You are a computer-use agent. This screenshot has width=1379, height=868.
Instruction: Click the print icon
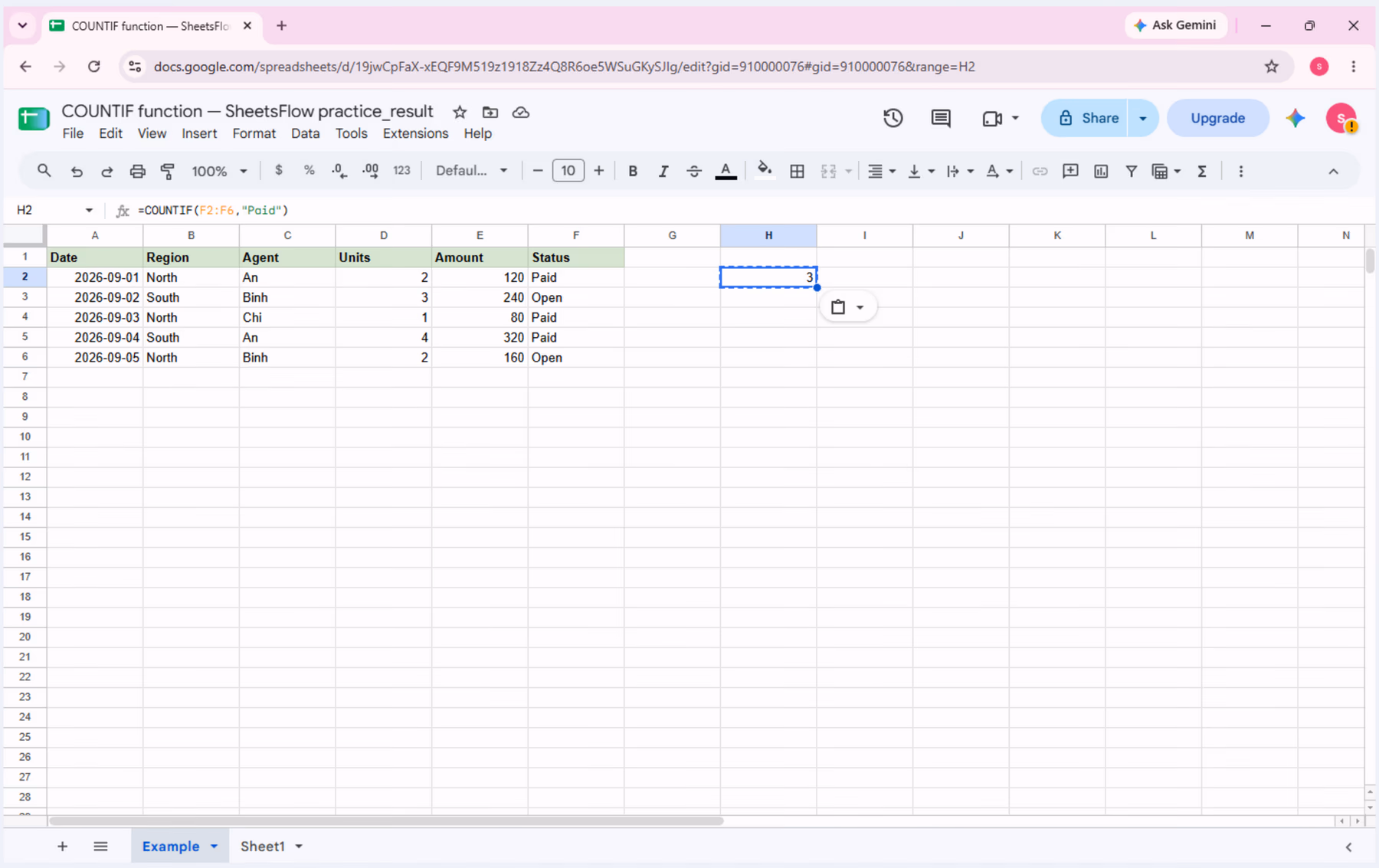click(137, 171)
